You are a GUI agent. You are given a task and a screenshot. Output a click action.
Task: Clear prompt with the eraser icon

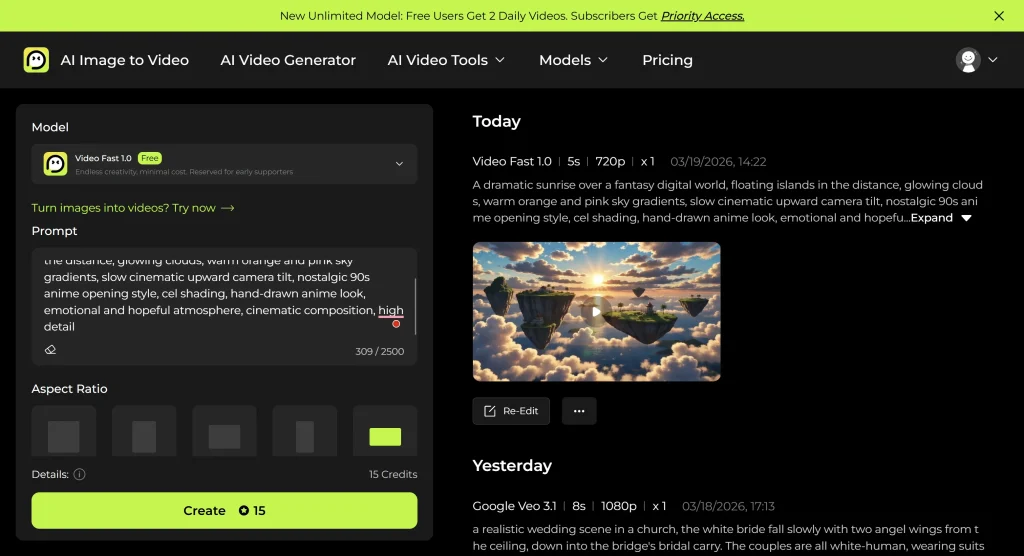50,350
